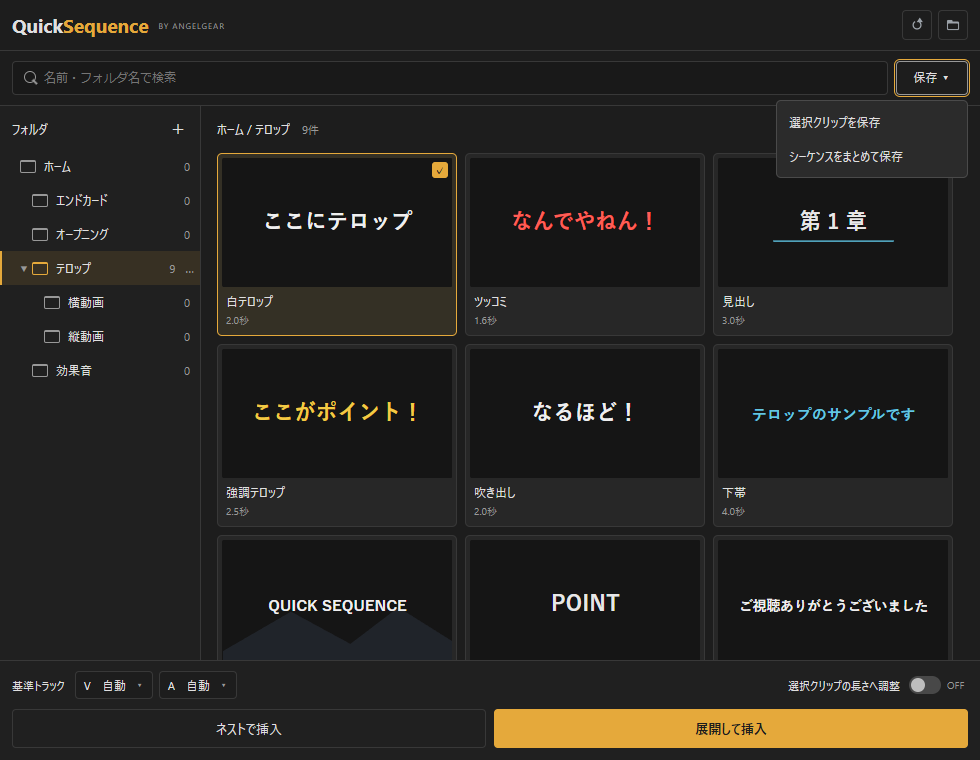Click the ホーム breadcrumb link
Viewport: 980px width, 760px height.
[x=230, y=129]
